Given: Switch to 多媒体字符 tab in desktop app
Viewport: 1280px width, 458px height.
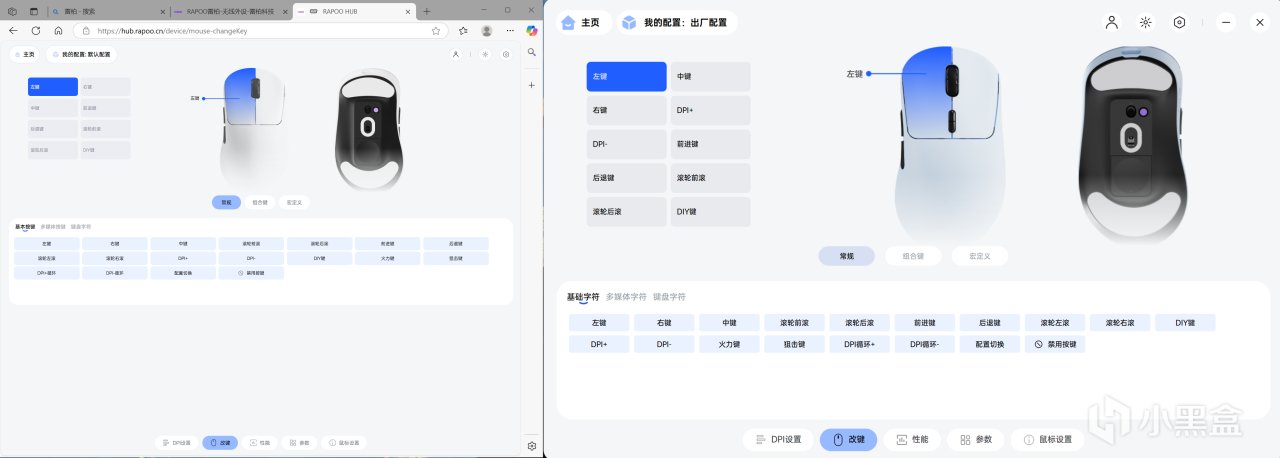Looking at the screenshot, I should pyautogui.click(x=626, y=297).
